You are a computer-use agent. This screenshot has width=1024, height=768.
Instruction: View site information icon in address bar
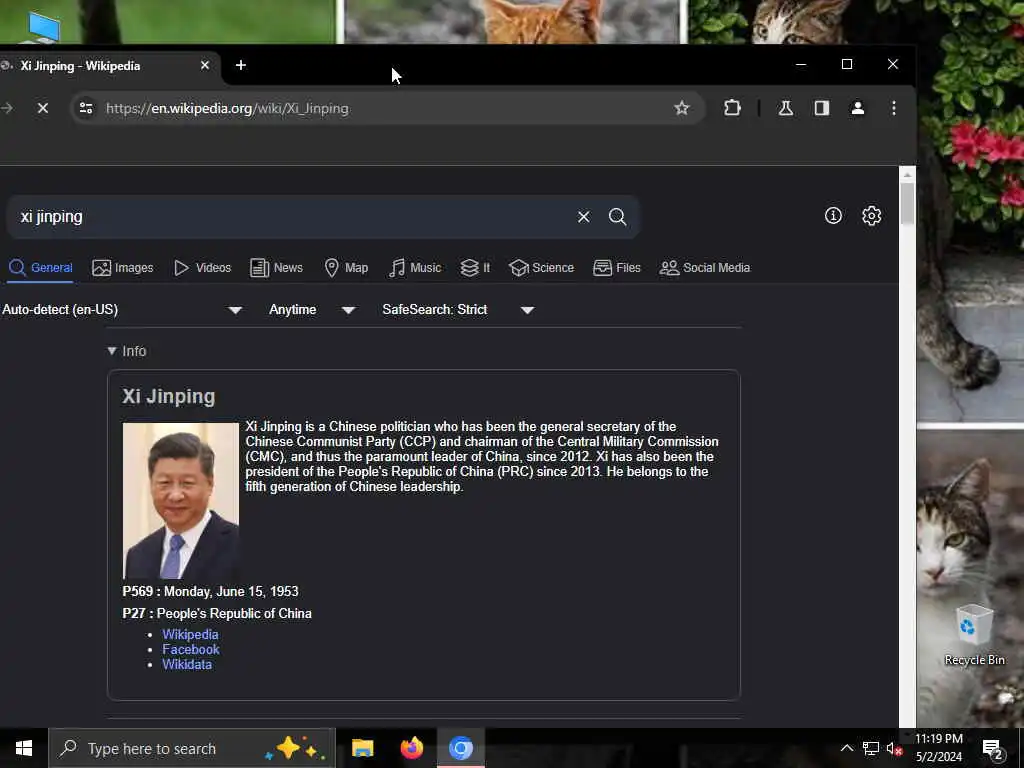point(86,108)
